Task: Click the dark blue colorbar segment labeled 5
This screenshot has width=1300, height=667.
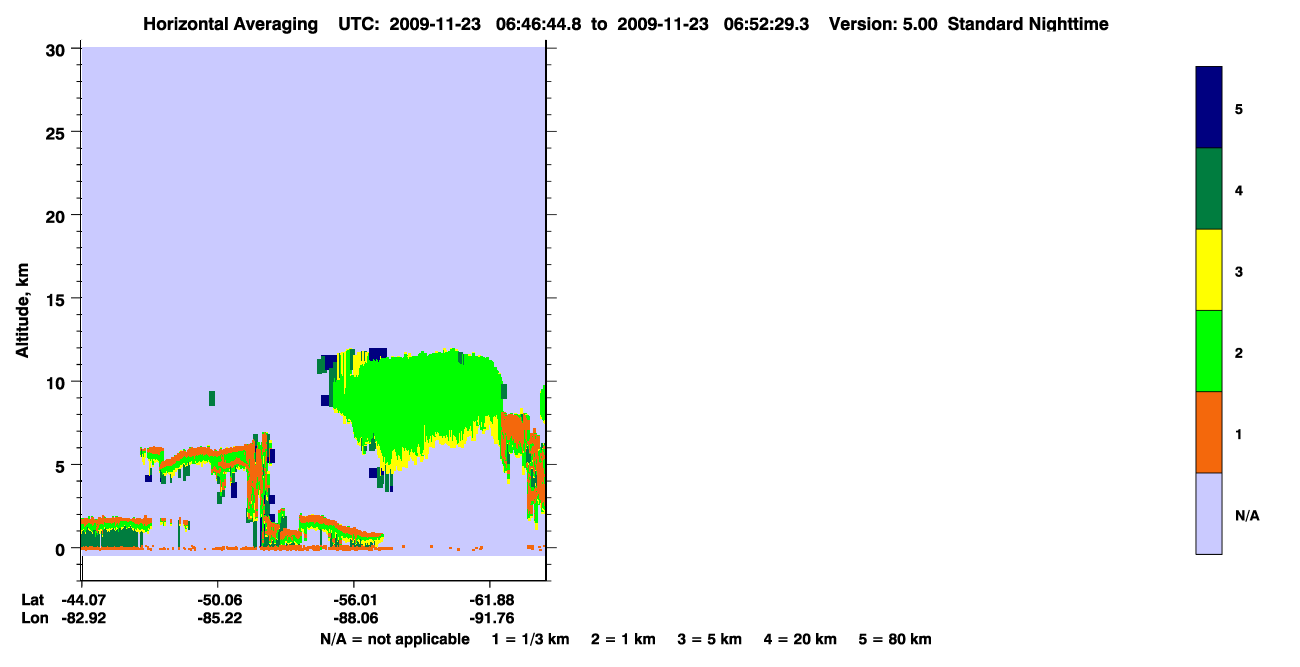Action: click(x=1209, y=108)
